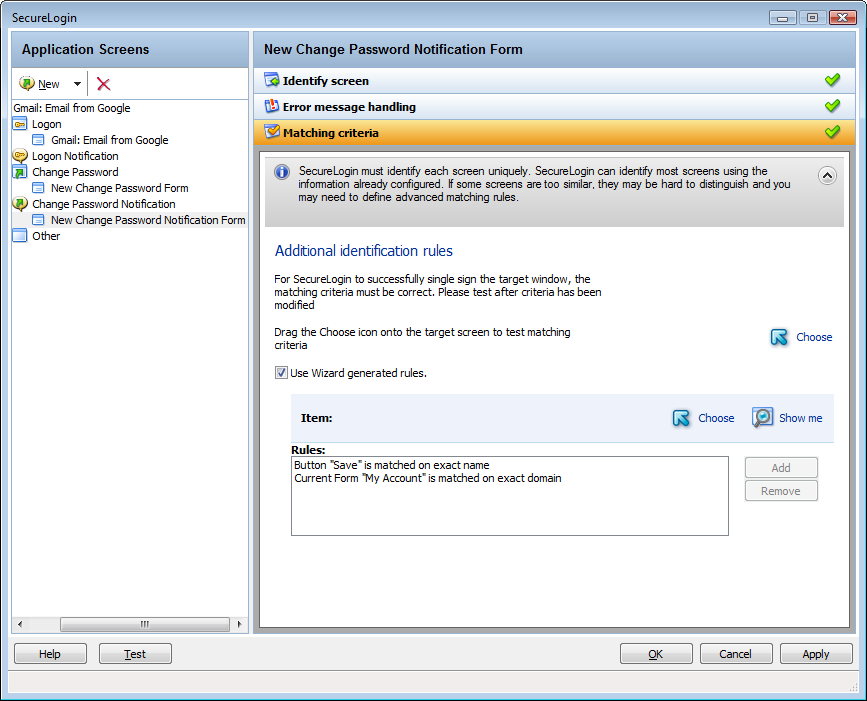Click the green checkmark on Error message handling
The width and height of the screenshot is (867, 701).
[x=832, y=106]
